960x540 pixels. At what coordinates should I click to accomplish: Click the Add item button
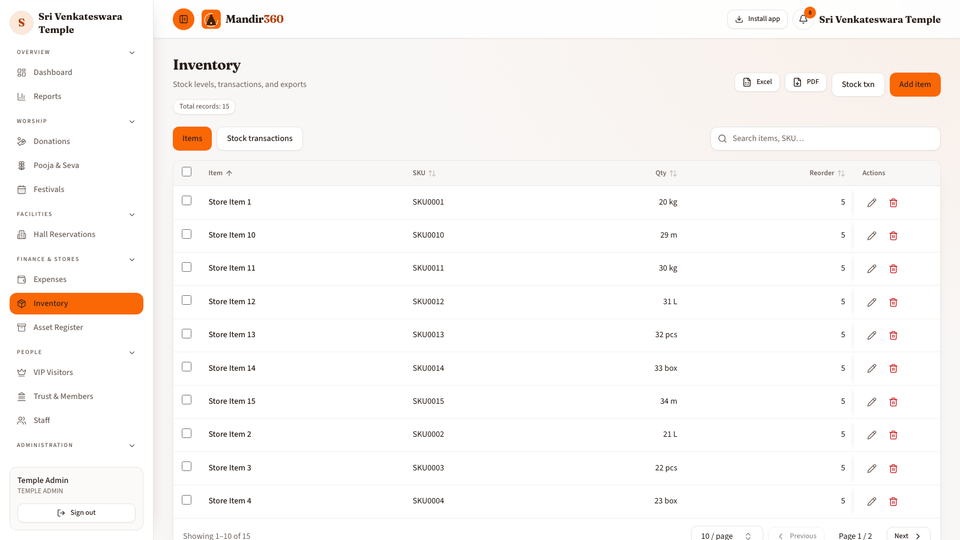(x=915, y=84)
